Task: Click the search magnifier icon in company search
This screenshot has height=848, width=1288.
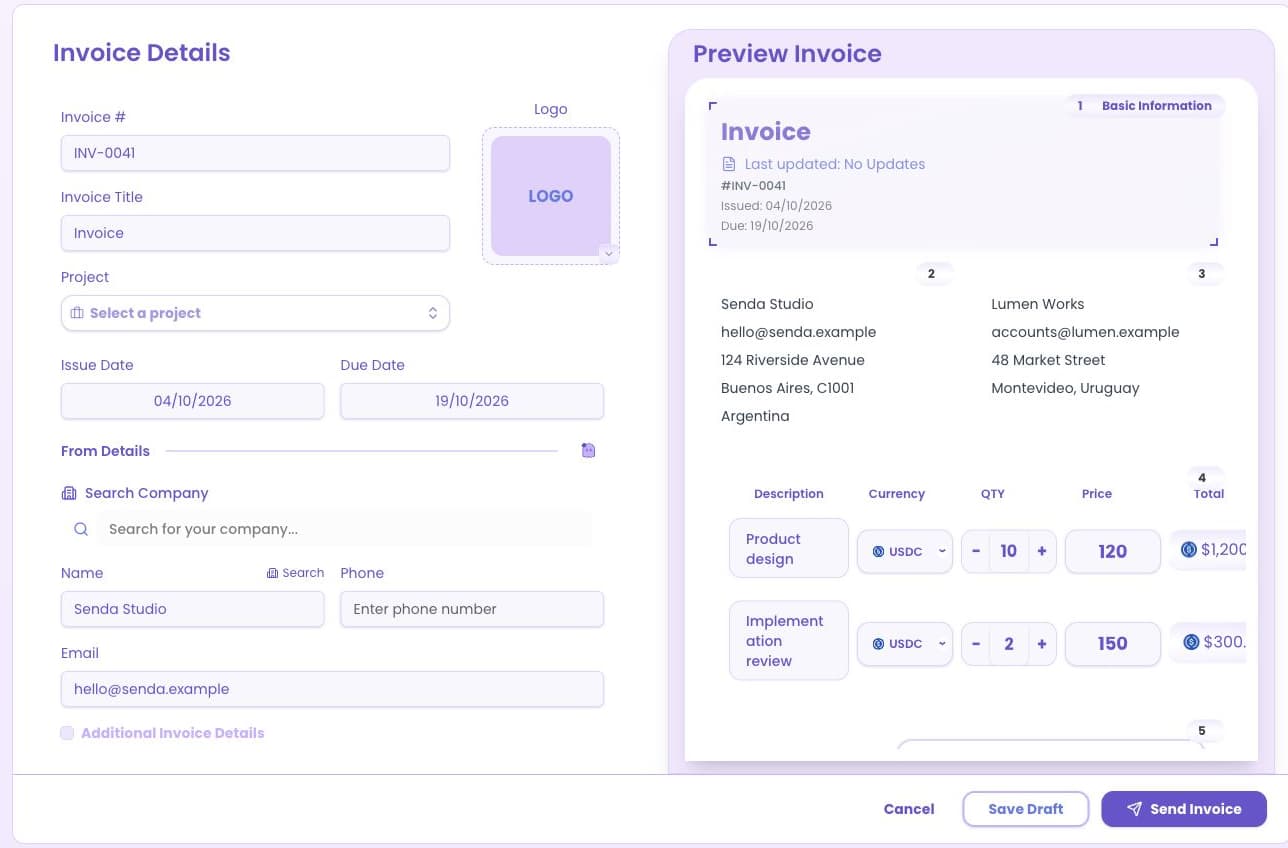Action: click(81, 529)
